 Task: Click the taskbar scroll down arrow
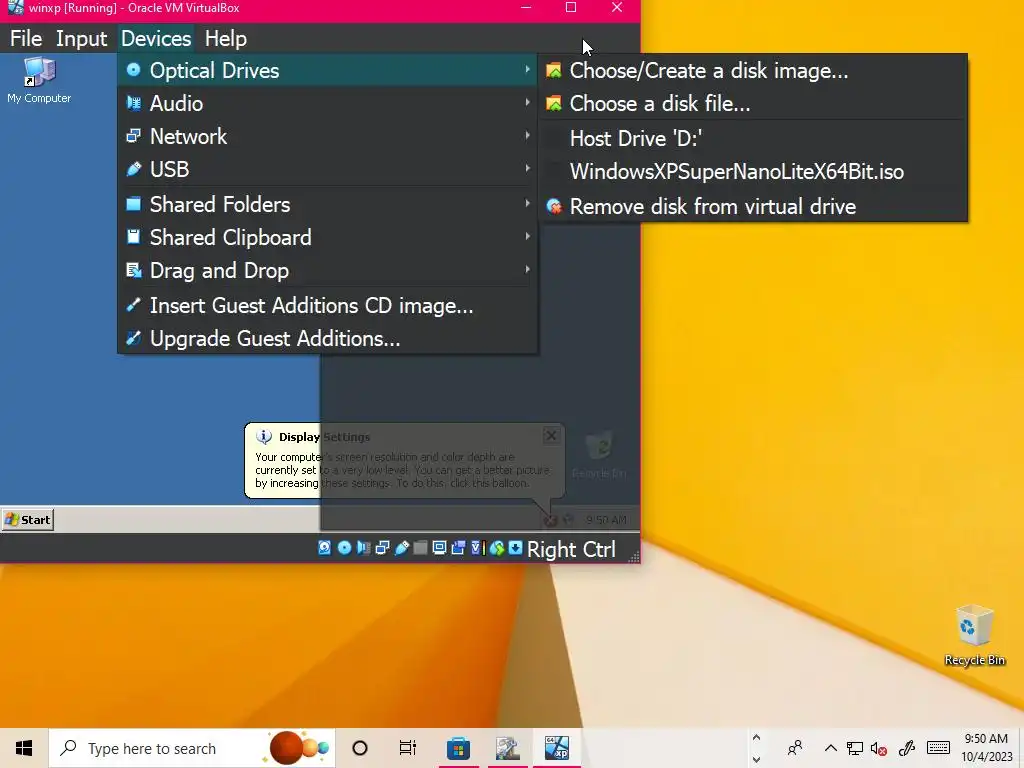point(756,760)
